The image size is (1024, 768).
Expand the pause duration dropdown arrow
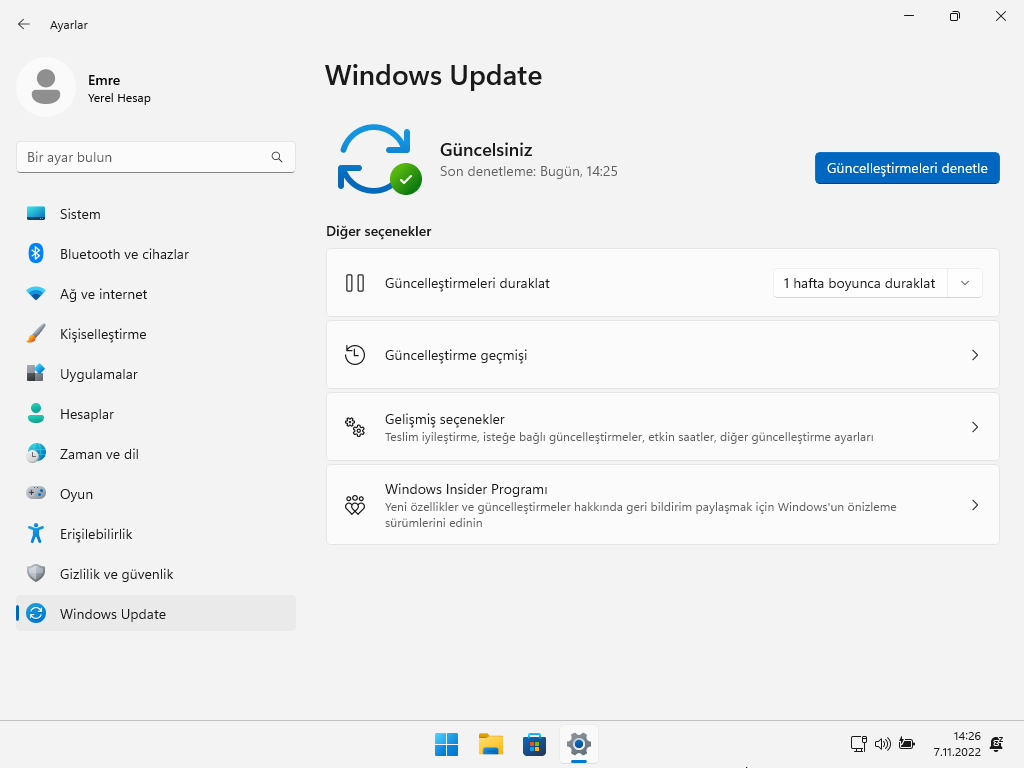click(x=965, y=283)
